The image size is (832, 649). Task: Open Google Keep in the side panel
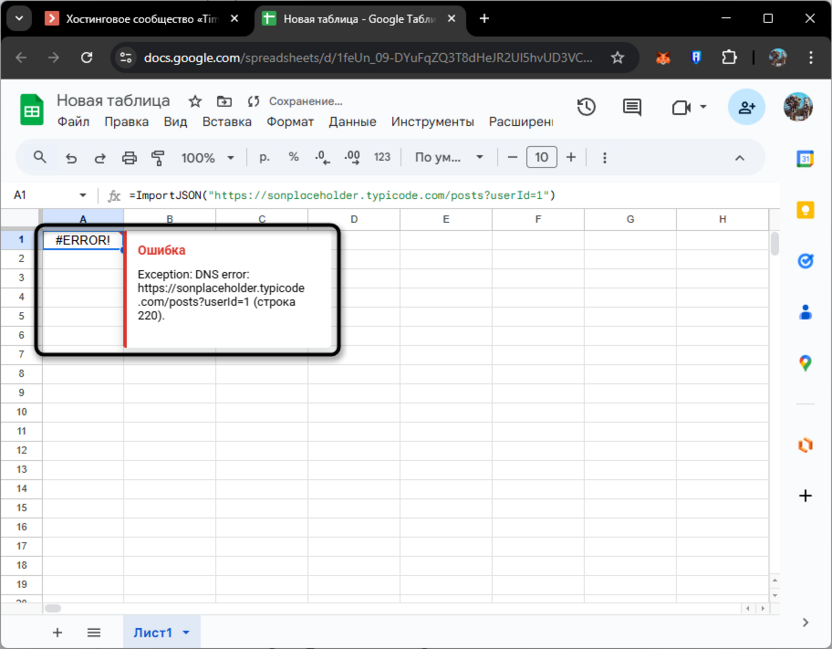[805, 210]
